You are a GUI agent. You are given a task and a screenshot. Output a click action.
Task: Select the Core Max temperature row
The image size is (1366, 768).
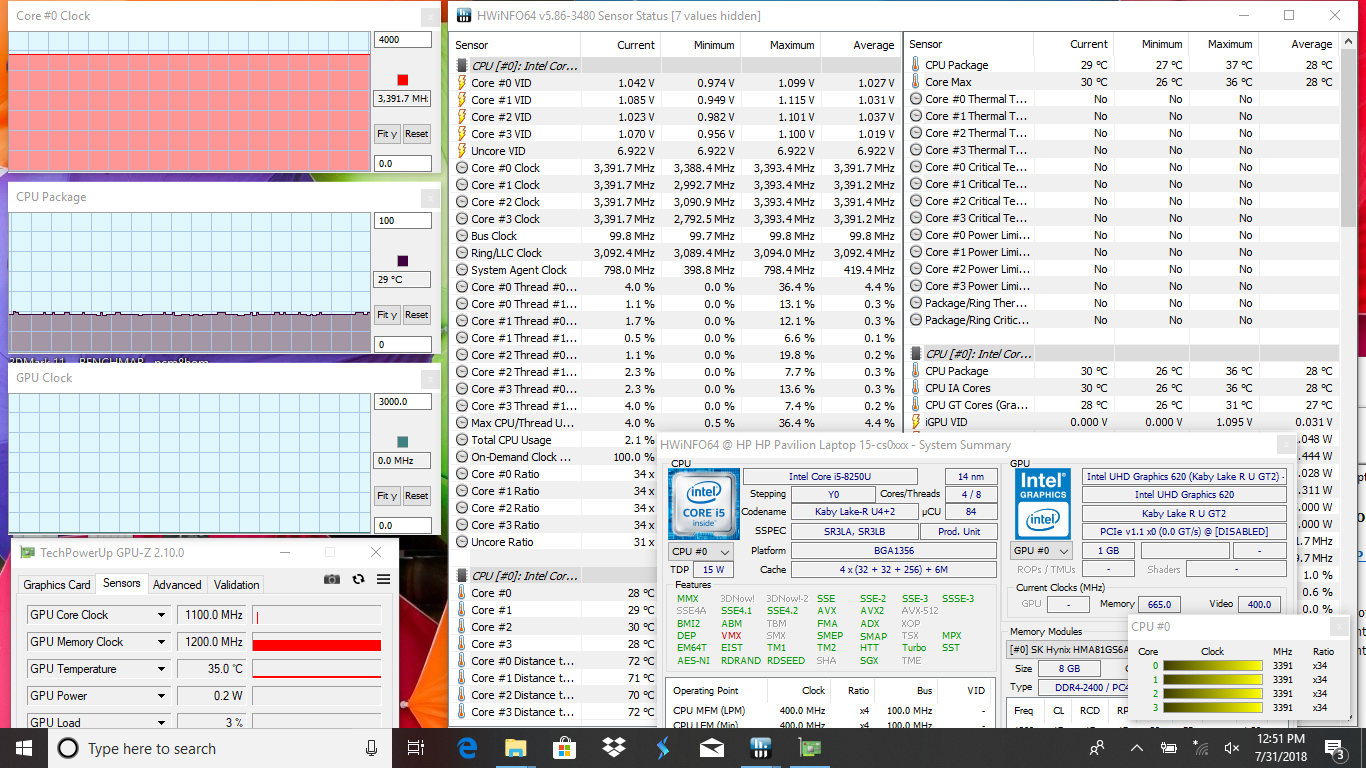[x=1122, y=82]
